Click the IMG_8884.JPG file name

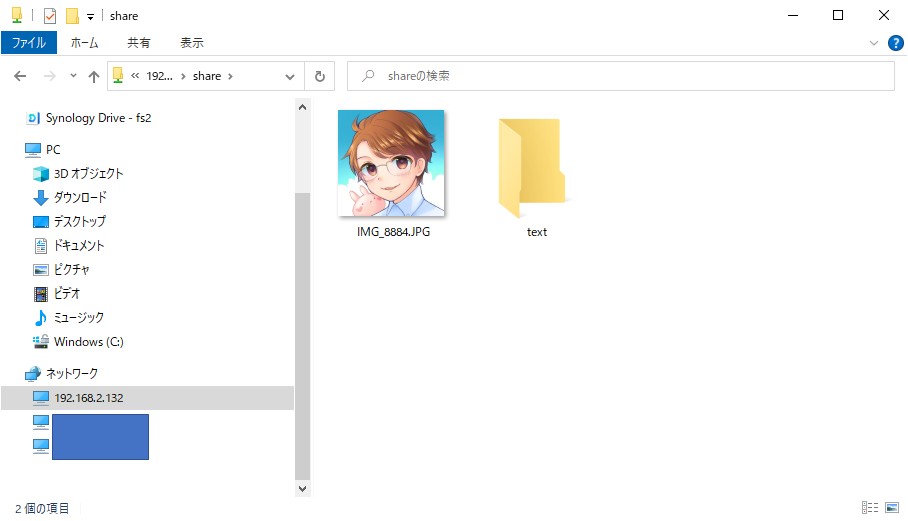[x=393, y=232]
